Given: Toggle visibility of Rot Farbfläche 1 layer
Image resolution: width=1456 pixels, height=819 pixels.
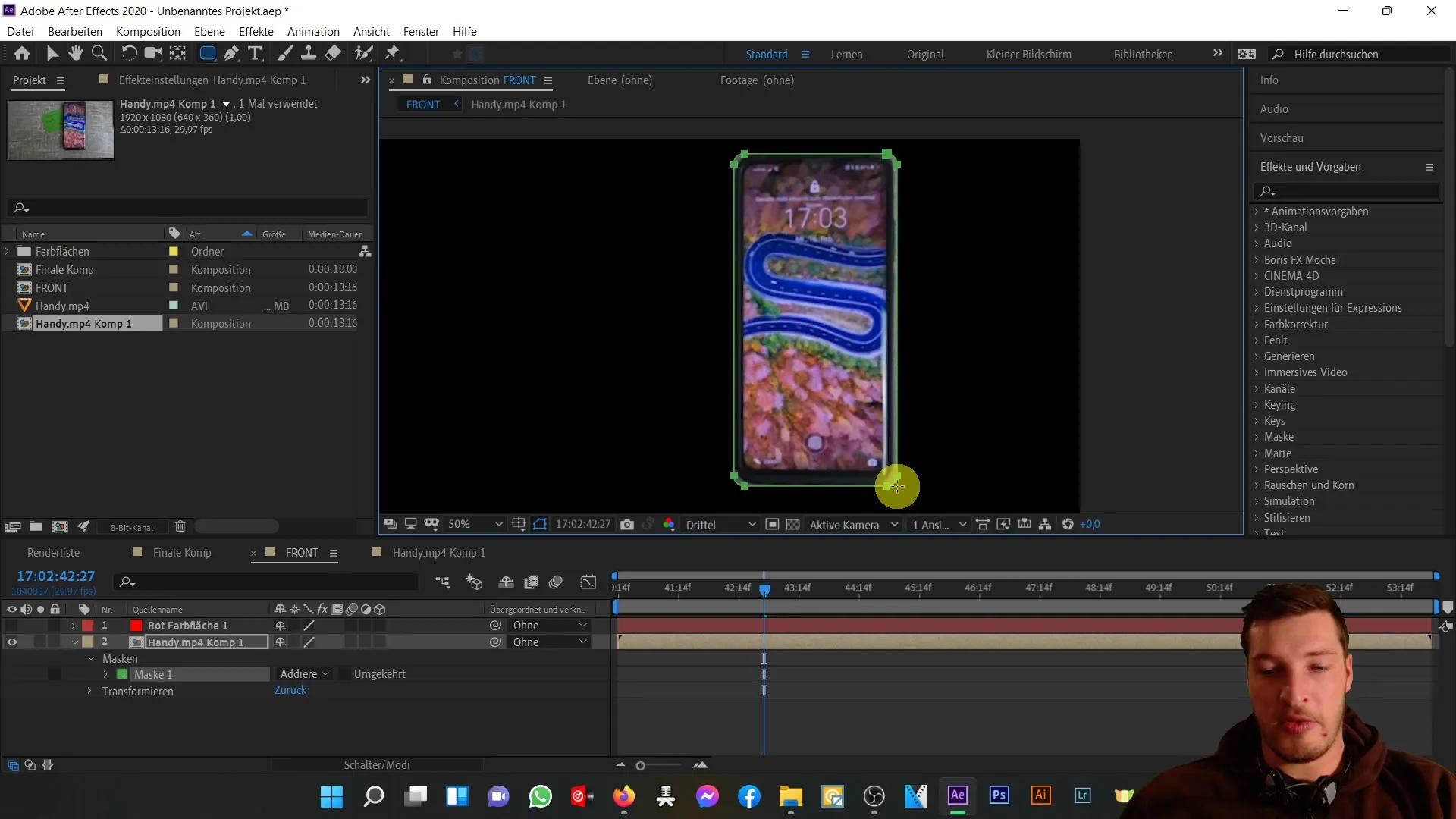Looking at the screenshot, I should pos(12,625).
